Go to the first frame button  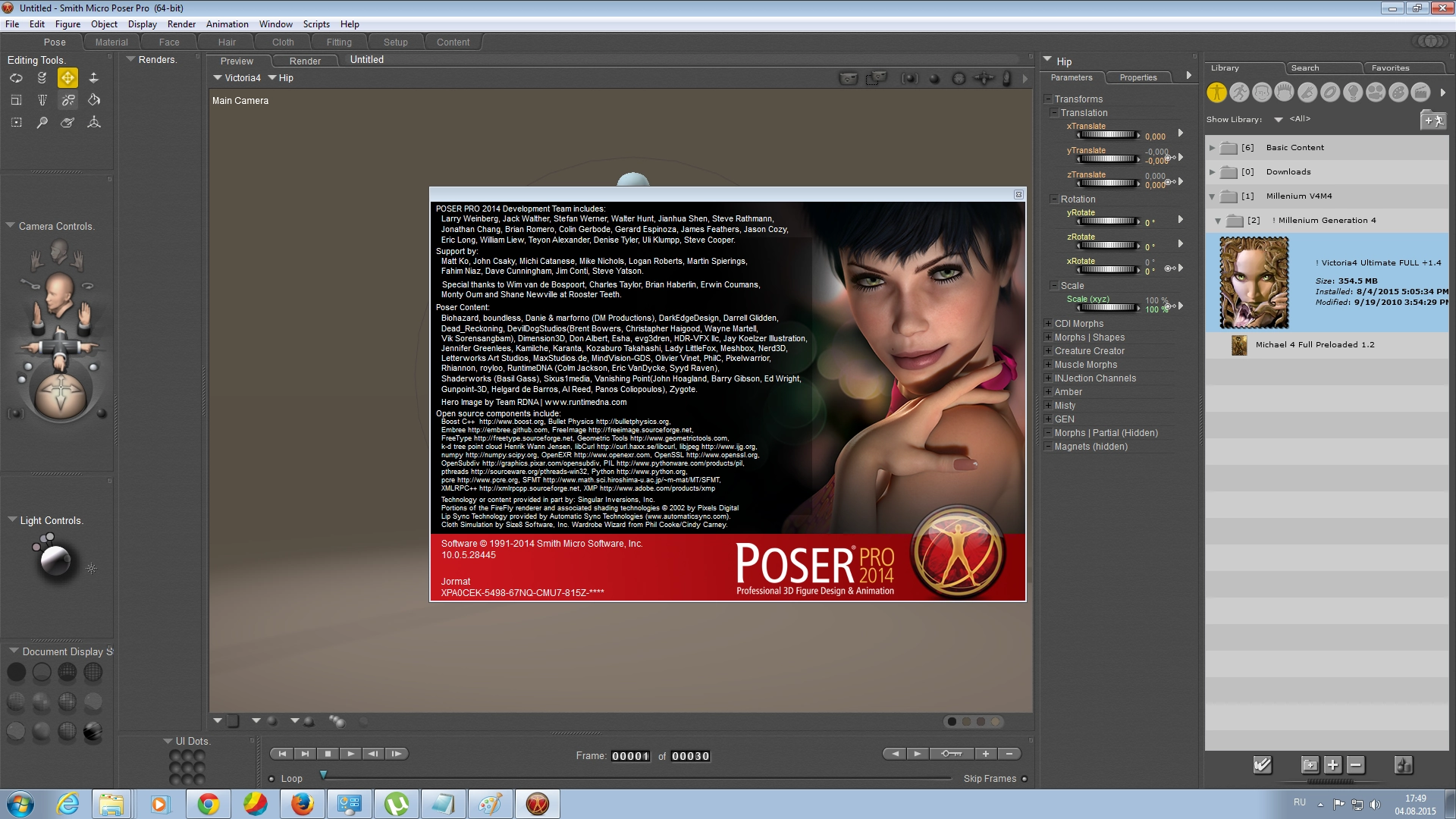click(x=282, y=754)
